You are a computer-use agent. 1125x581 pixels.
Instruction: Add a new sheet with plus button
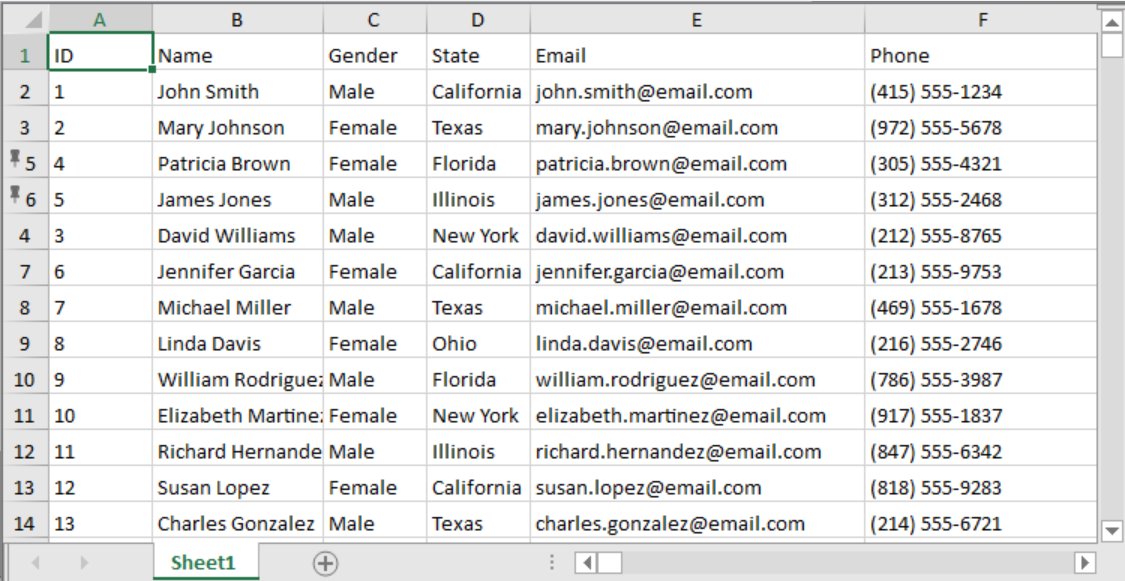(325, 564)
